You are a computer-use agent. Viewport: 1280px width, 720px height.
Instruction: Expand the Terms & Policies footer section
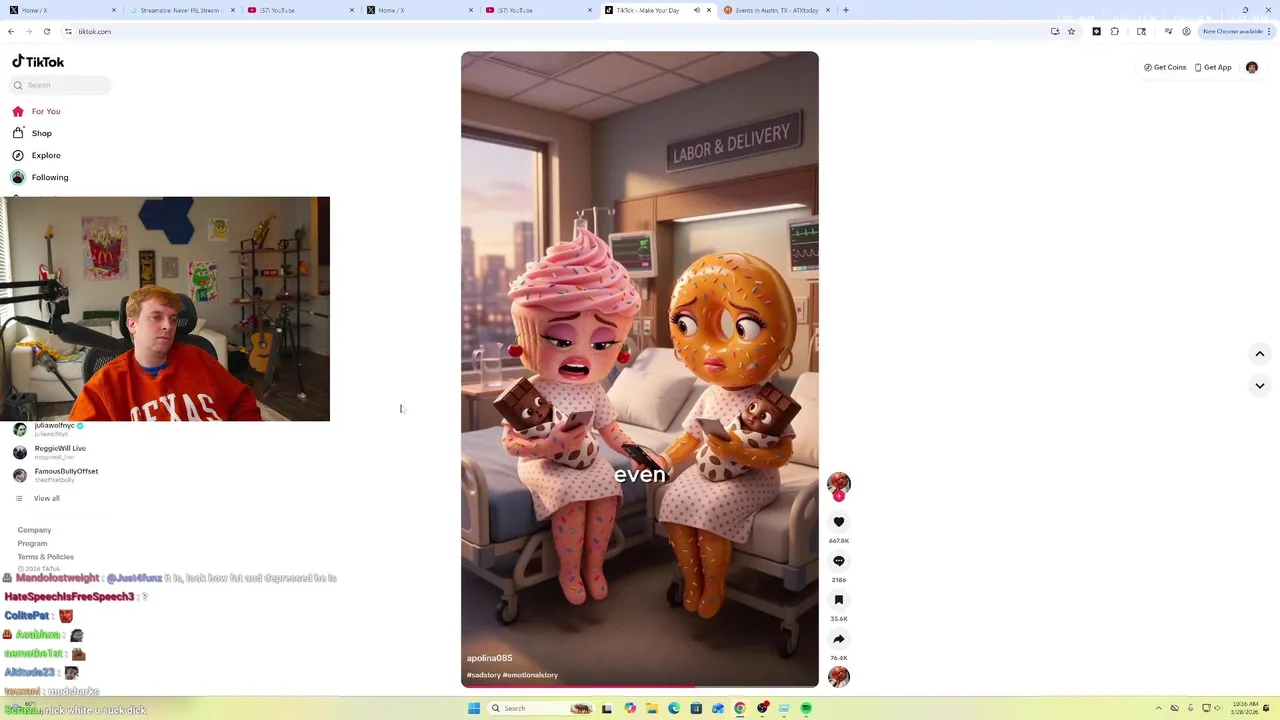45,557
